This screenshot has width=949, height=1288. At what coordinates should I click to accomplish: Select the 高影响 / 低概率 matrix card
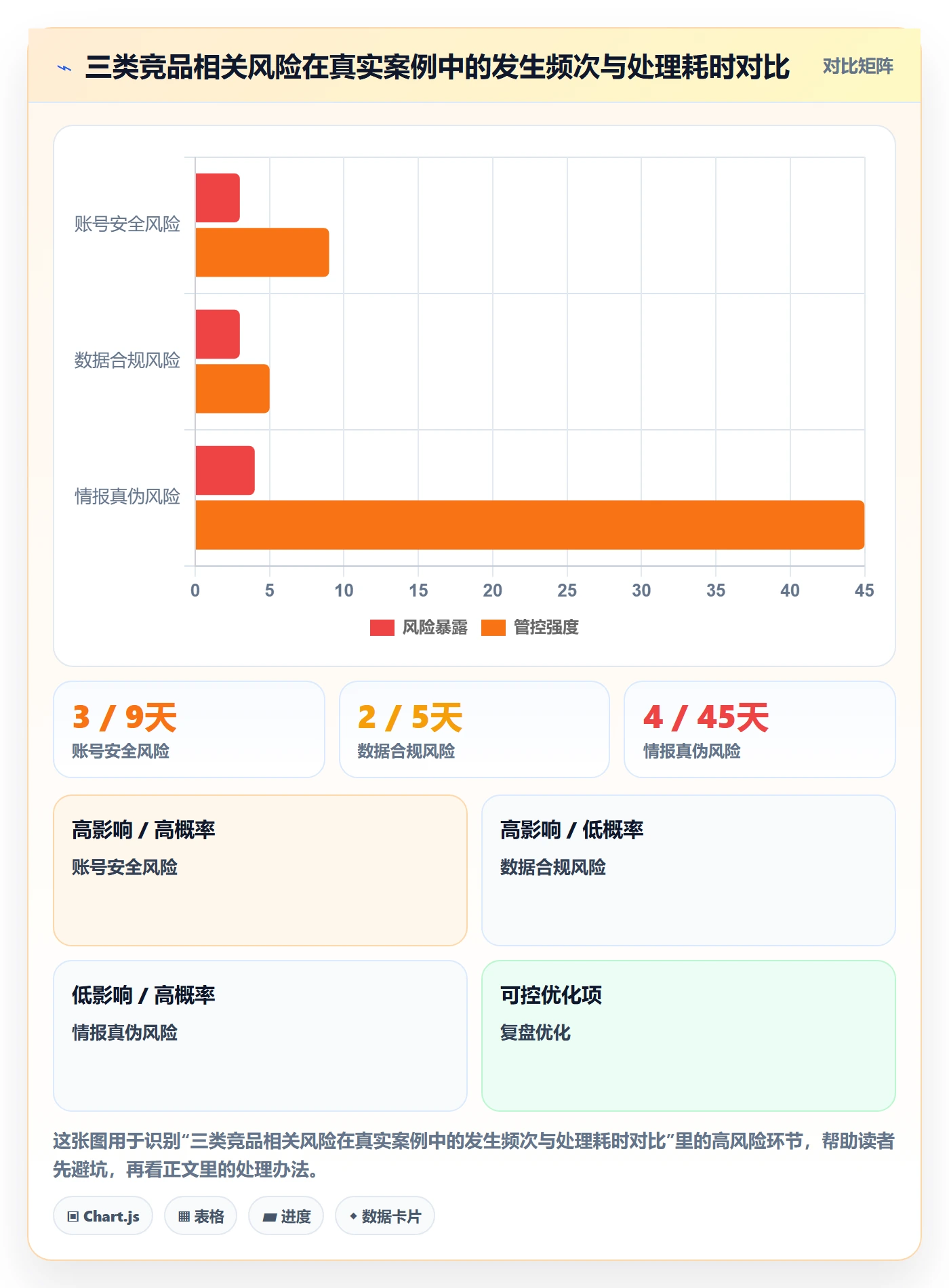pyautogui.click(x=689, y=870)
